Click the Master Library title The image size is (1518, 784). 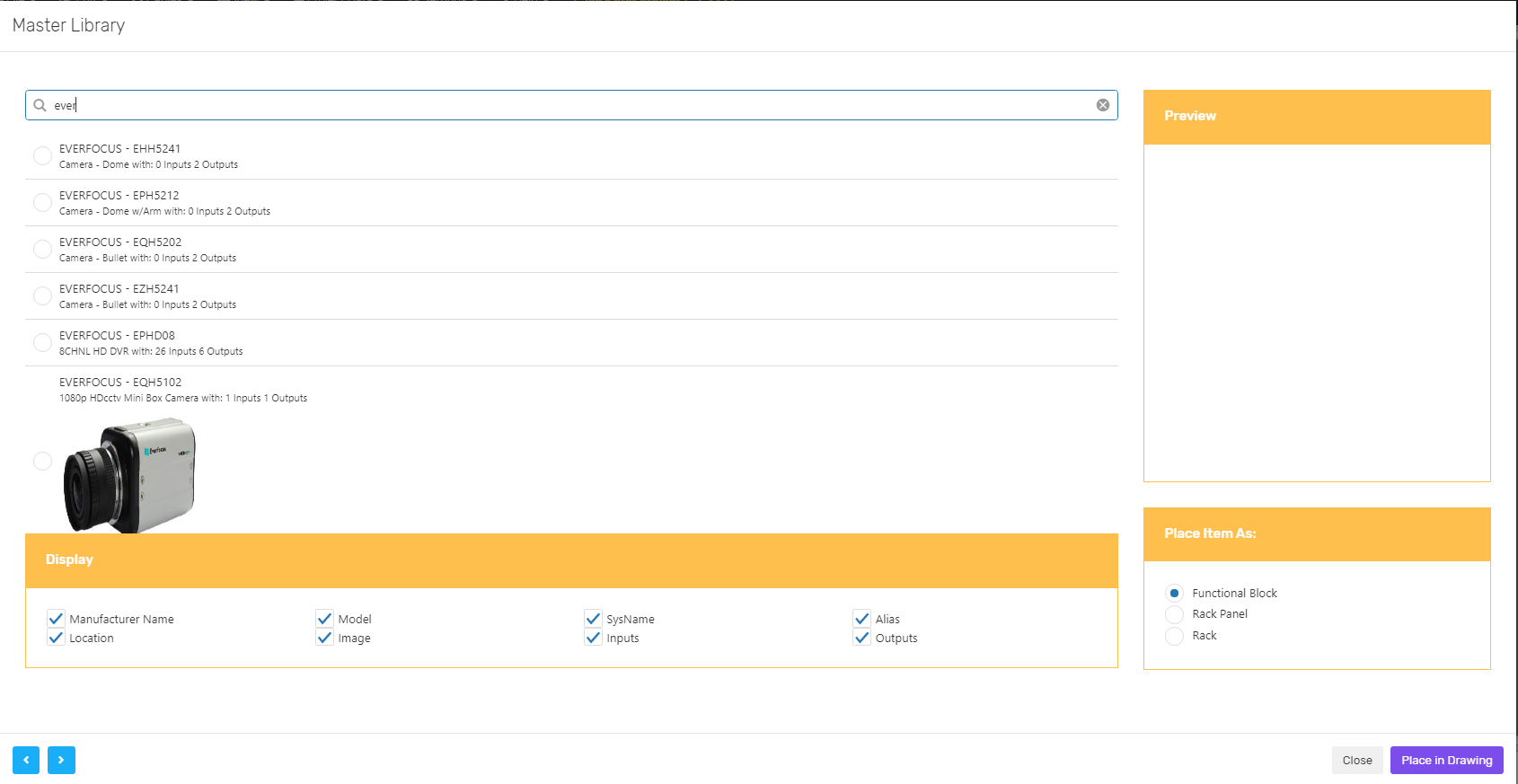coord(68,25)
